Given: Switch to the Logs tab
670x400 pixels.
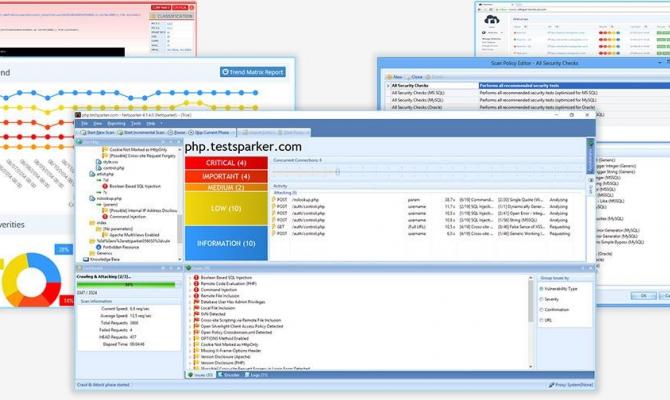Looking at the screenshot, I should click(x=256, y=375).
